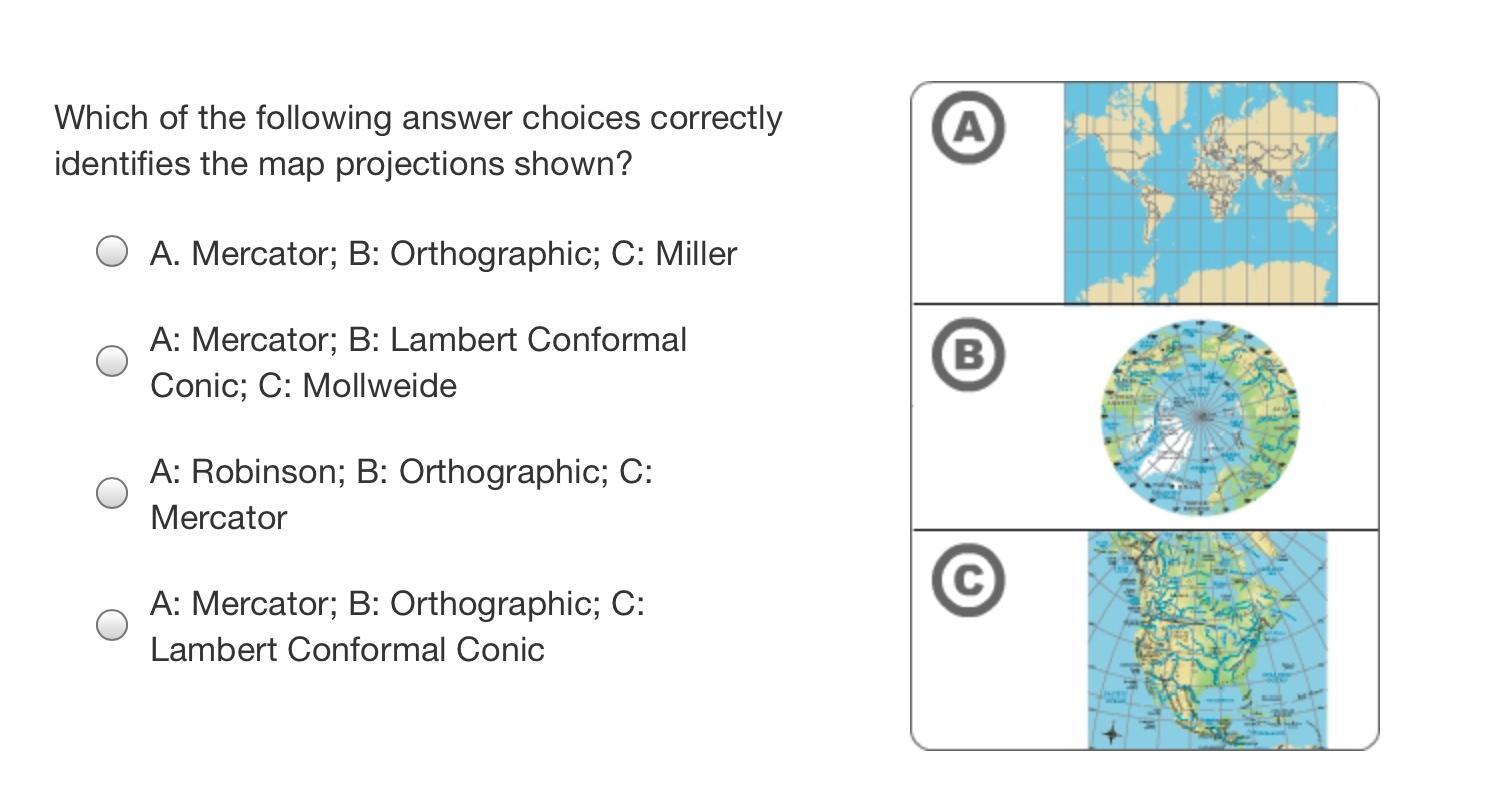Click the circled letter A icon

click(x=967, y=127)
